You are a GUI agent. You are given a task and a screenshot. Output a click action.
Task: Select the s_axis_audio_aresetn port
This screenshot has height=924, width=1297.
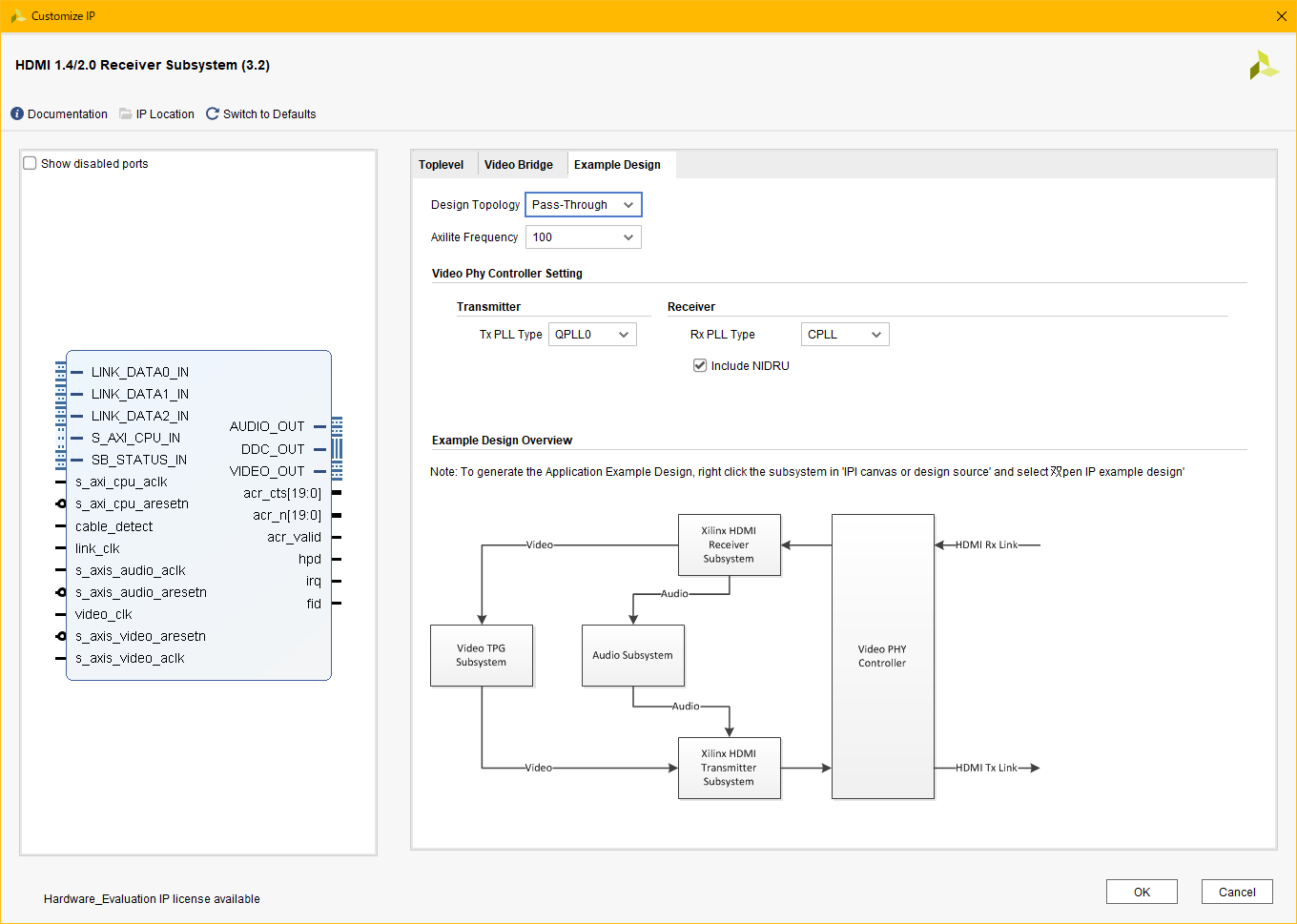(x=141, y=592)
